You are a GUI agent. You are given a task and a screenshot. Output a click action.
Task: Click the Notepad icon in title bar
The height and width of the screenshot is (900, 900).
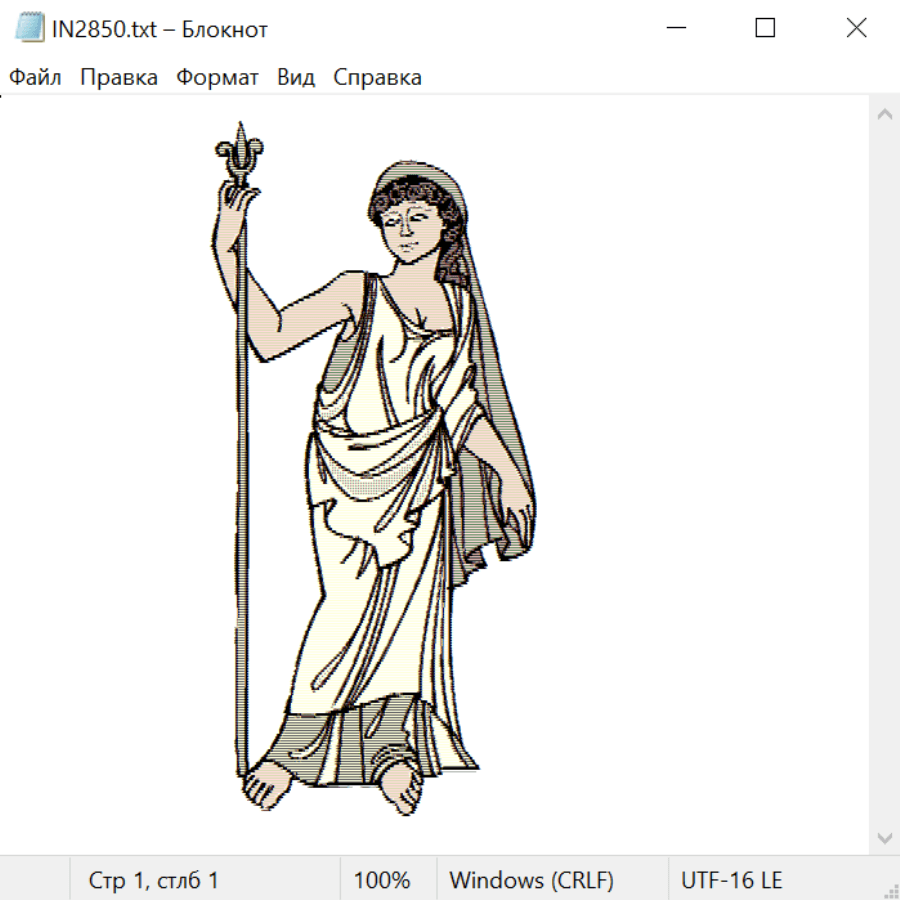pyautogui.click(x=28, y=29)
